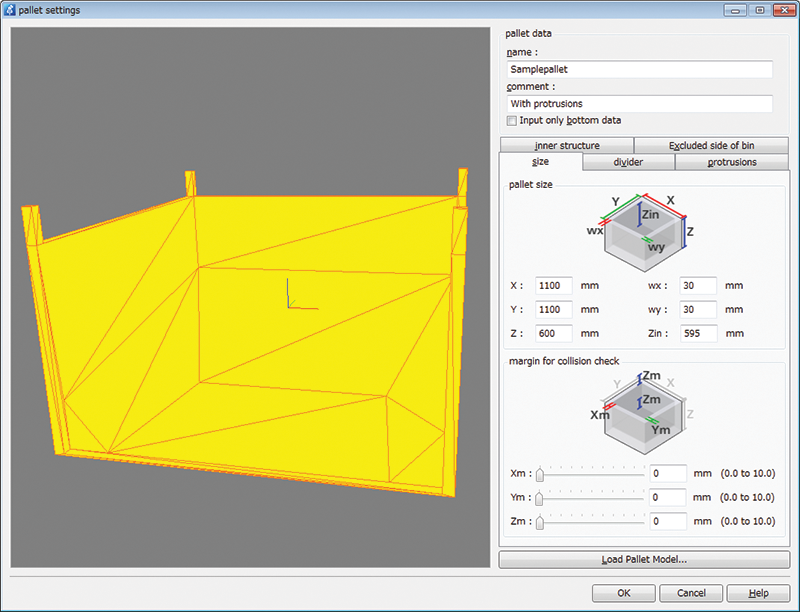800x612 pixels.
Task: Open the protrusions tab
Action: click(732, 162)
